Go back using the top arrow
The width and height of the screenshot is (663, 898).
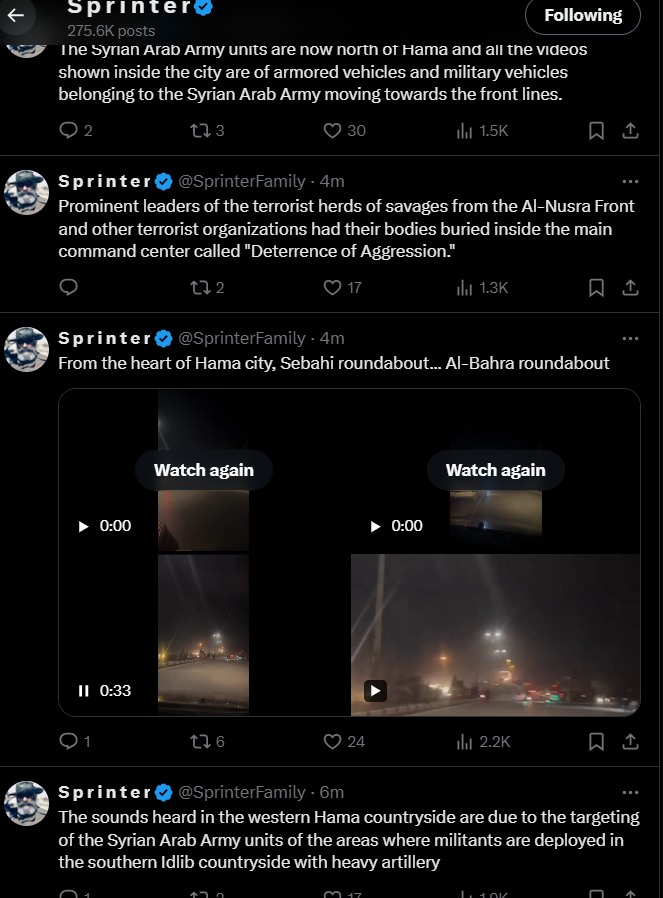pyautogui.click(x=16, y=15)
